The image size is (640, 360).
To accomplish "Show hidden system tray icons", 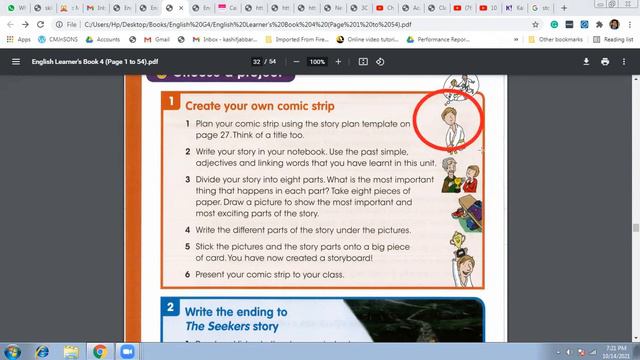I will click(558, 352).
